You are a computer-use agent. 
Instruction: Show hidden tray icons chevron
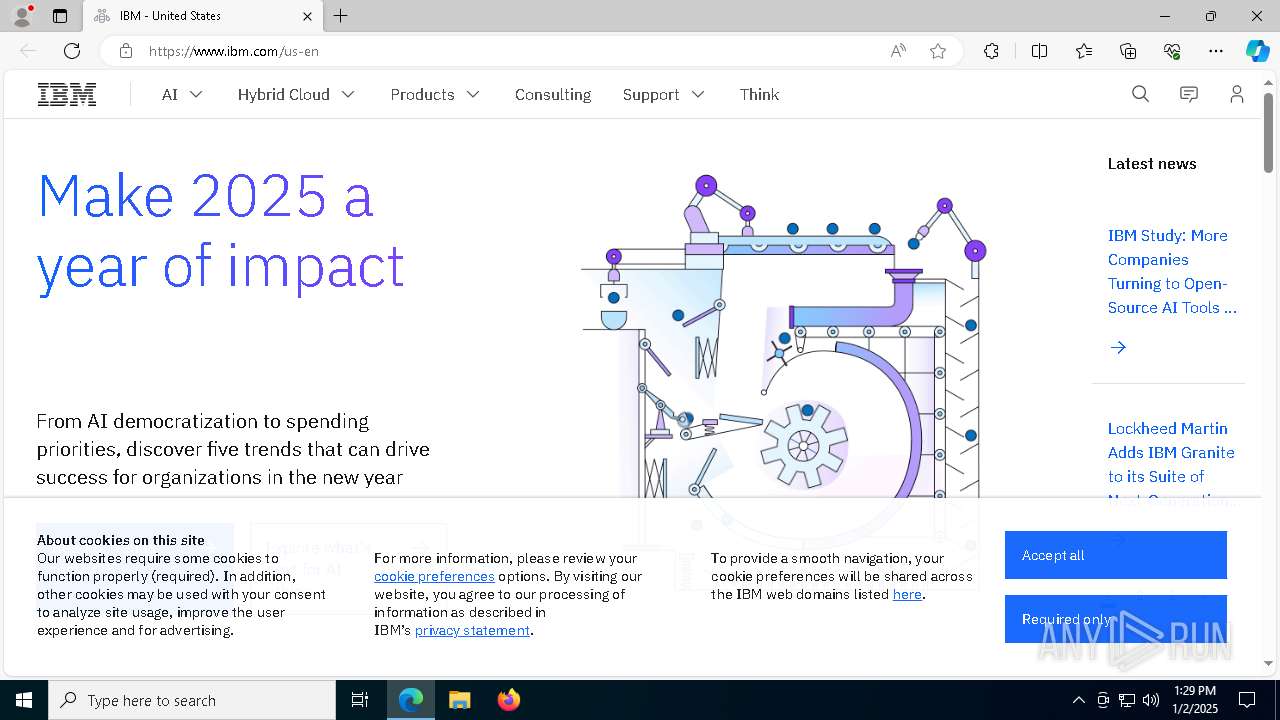point(1078,700)
